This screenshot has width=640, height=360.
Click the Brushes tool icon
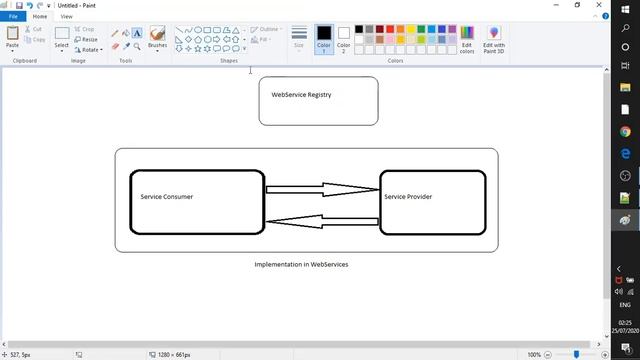[158, 33]
